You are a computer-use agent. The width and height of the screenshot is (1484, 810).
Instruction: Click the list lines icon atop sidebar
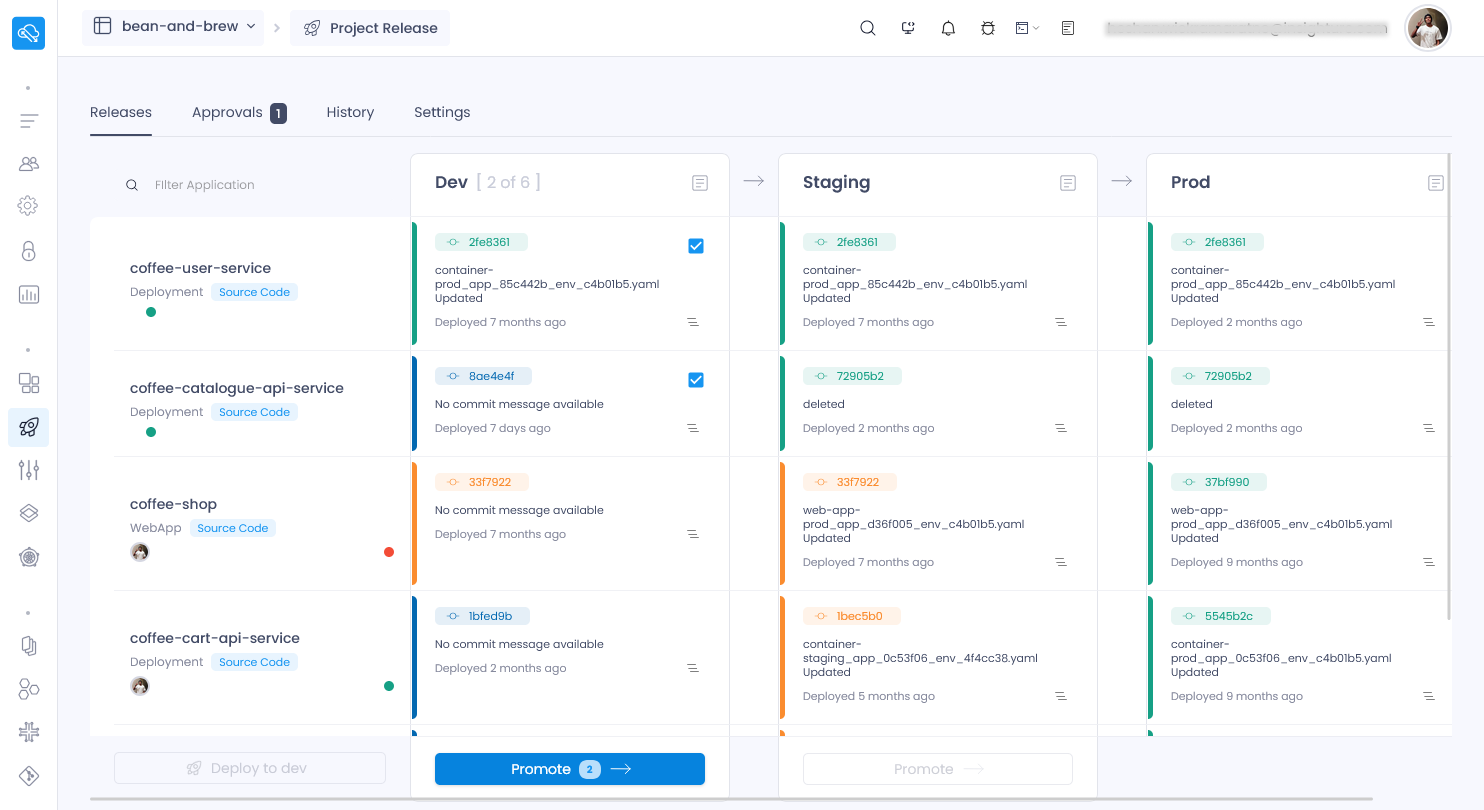click(29, 121)
